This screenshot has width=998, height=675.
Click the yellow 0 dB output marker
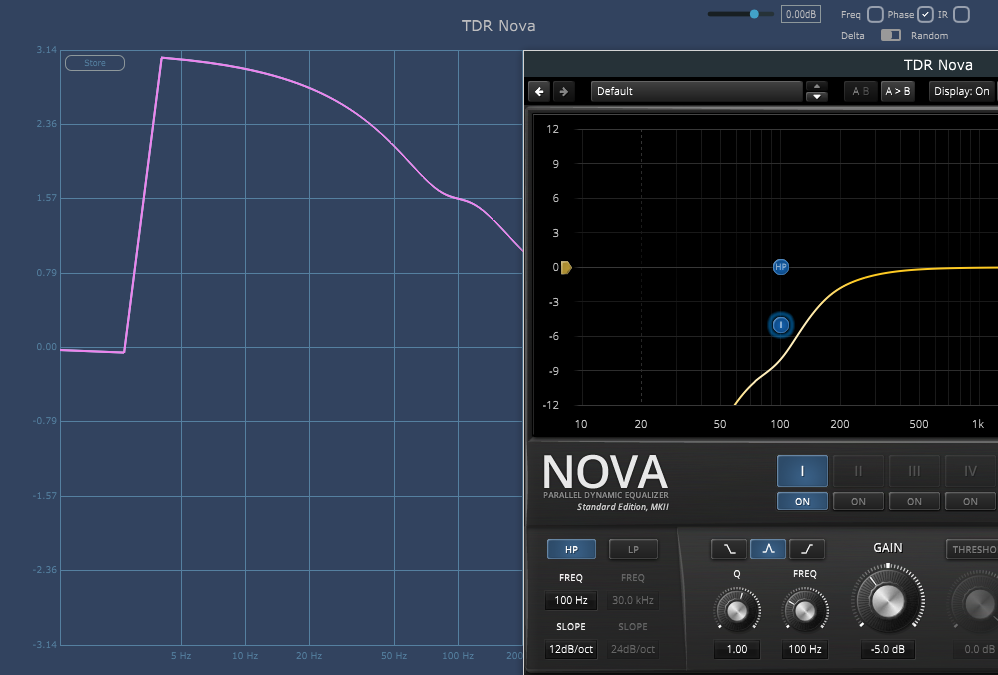click(566, 268)
